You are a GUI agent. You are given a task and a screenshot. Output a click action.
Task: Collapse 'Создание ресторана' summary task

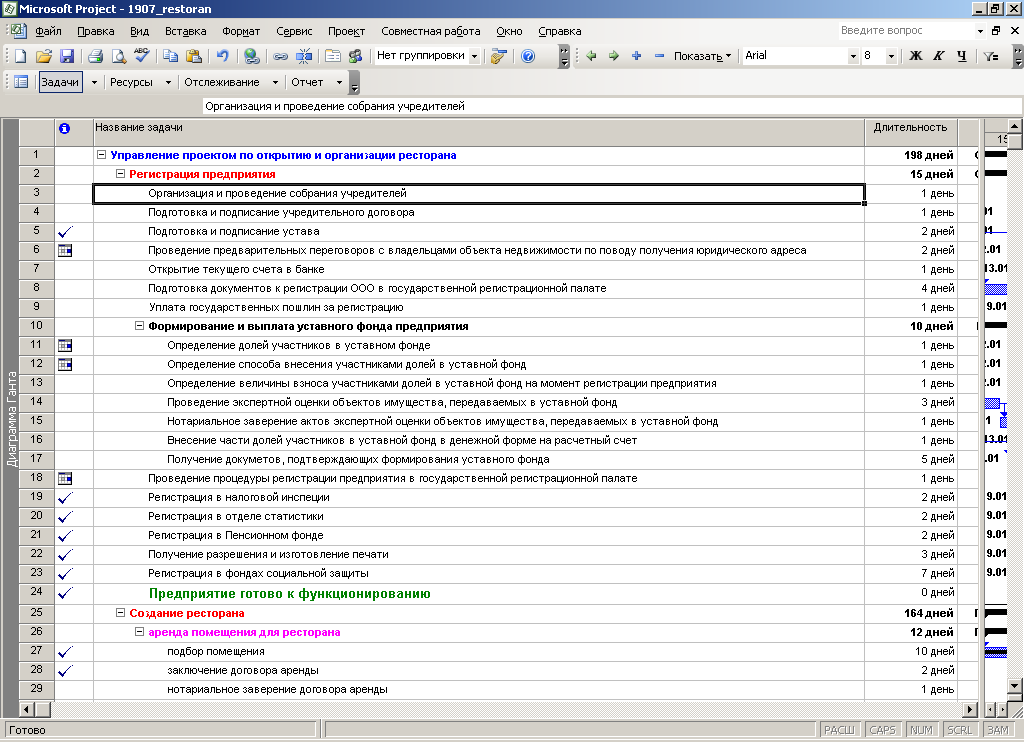point(120,613)
